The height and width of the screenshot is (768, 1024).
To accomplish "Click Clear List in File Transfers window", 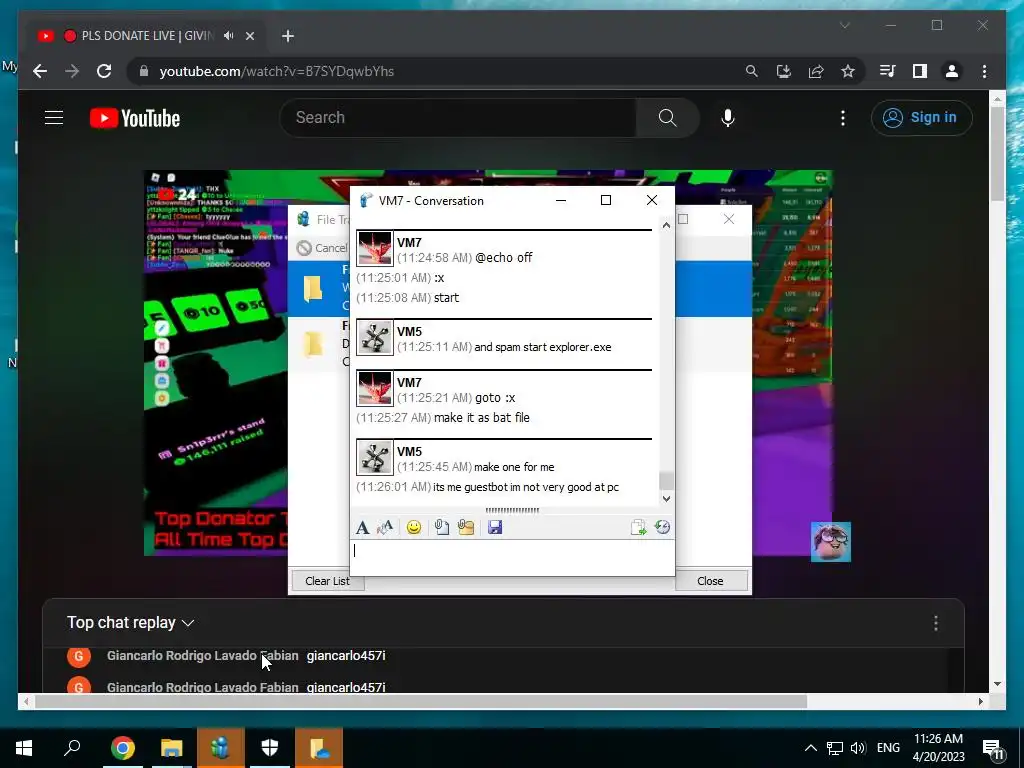I will [x=327, y=581].
